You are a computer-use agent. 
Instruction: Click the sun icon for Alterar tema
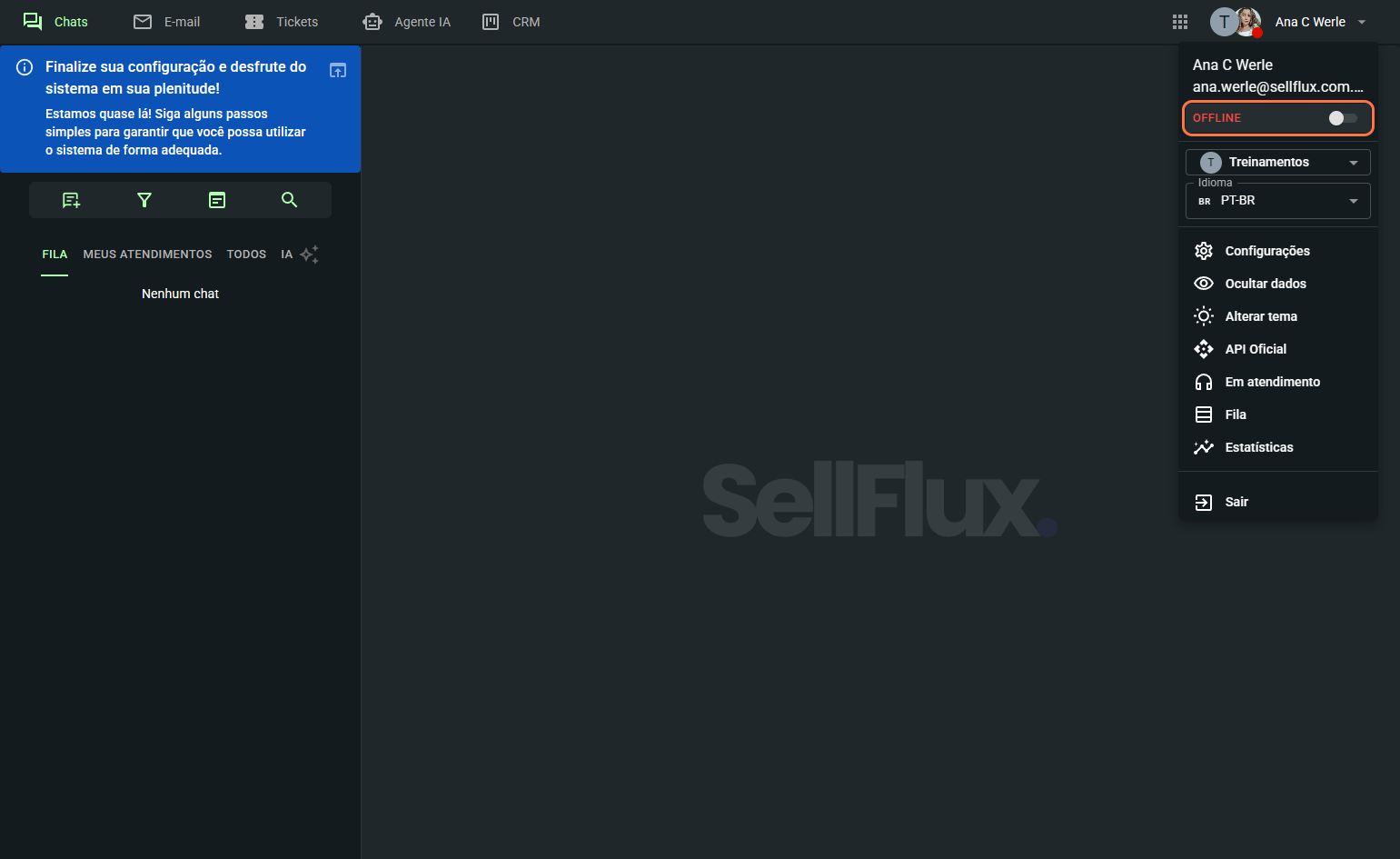coord(1204,316)
